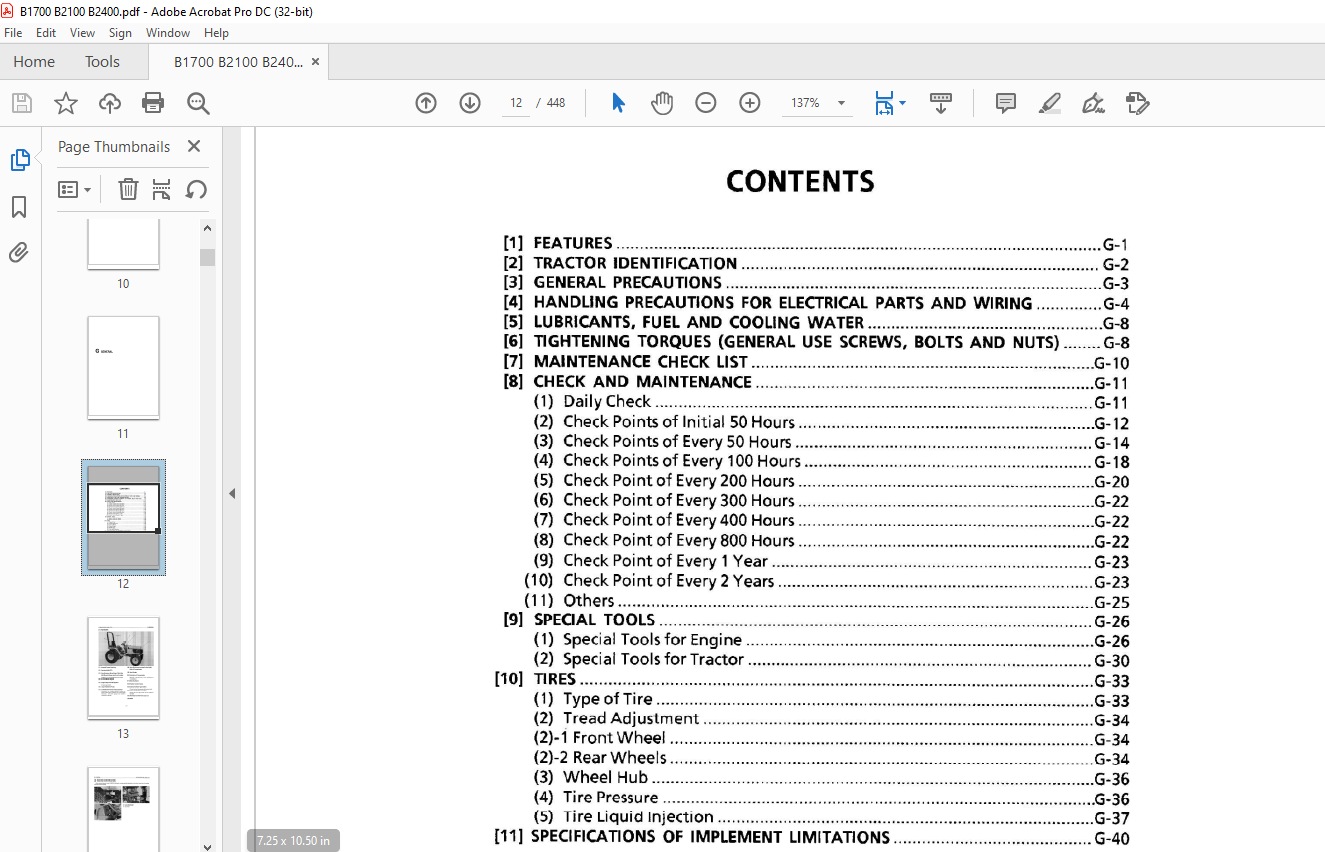Screen dimensions: 1325x852
Task: Click the Tire Pressure contents line
Action: [830, 798]
